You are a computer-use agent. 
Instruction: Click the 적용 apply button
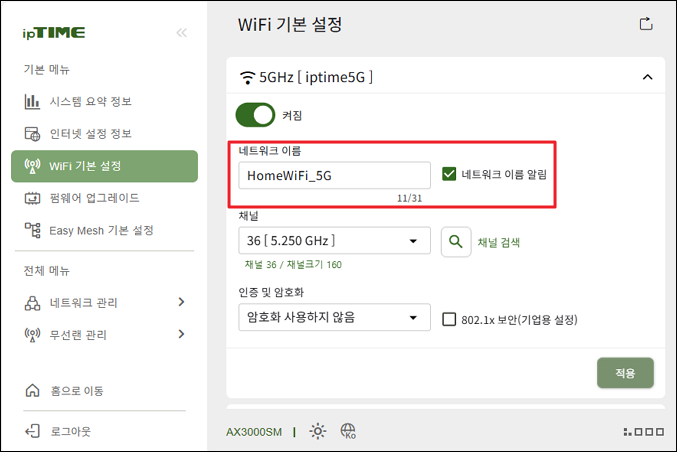tap(625, 373)
